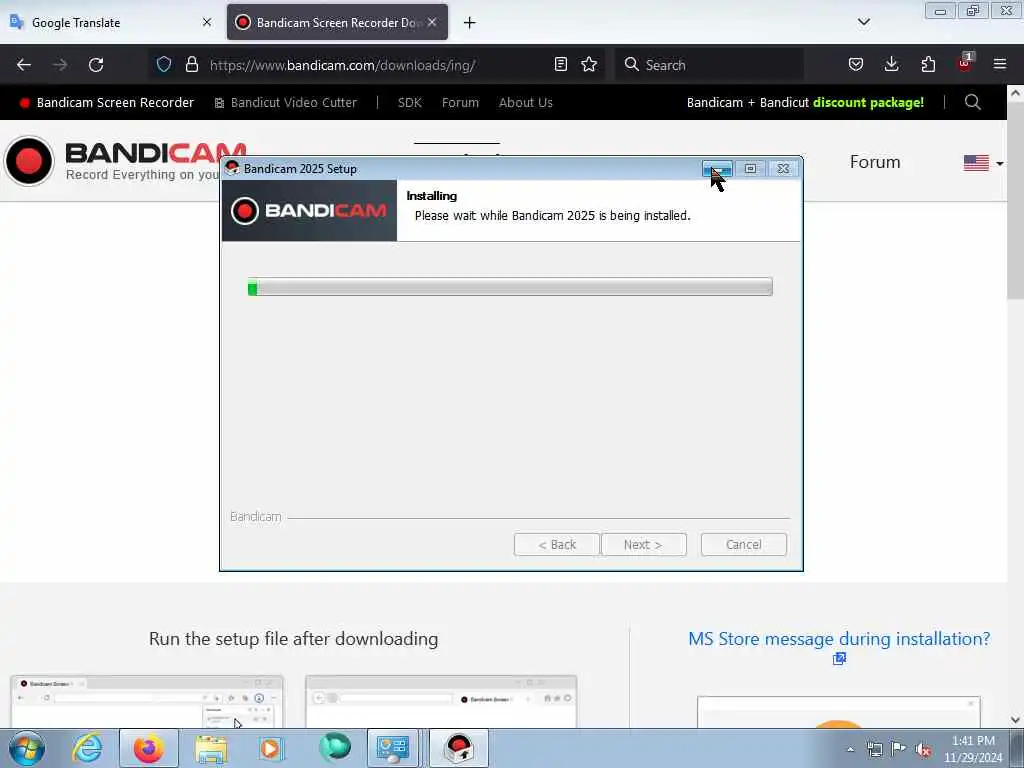
Task: Click the second setup screenshot thumbnail
Action: [x=441, y=701]
